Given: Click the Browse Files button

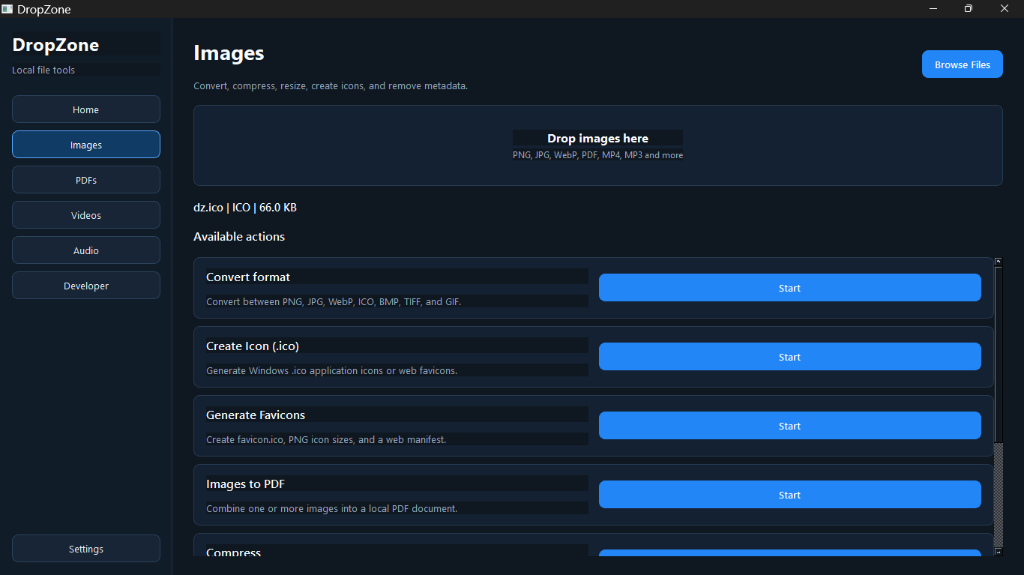Looking at the screenshot, I should (x=962, y=64).
